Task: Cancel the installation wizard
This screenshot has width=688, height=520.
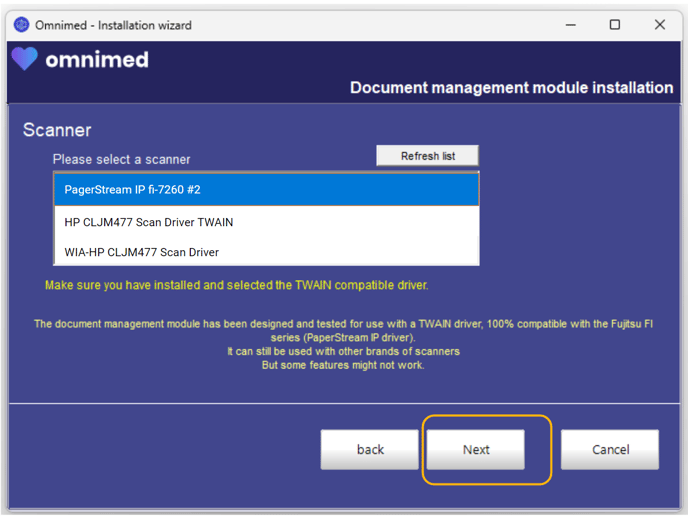Action: (x=610, y=449)
